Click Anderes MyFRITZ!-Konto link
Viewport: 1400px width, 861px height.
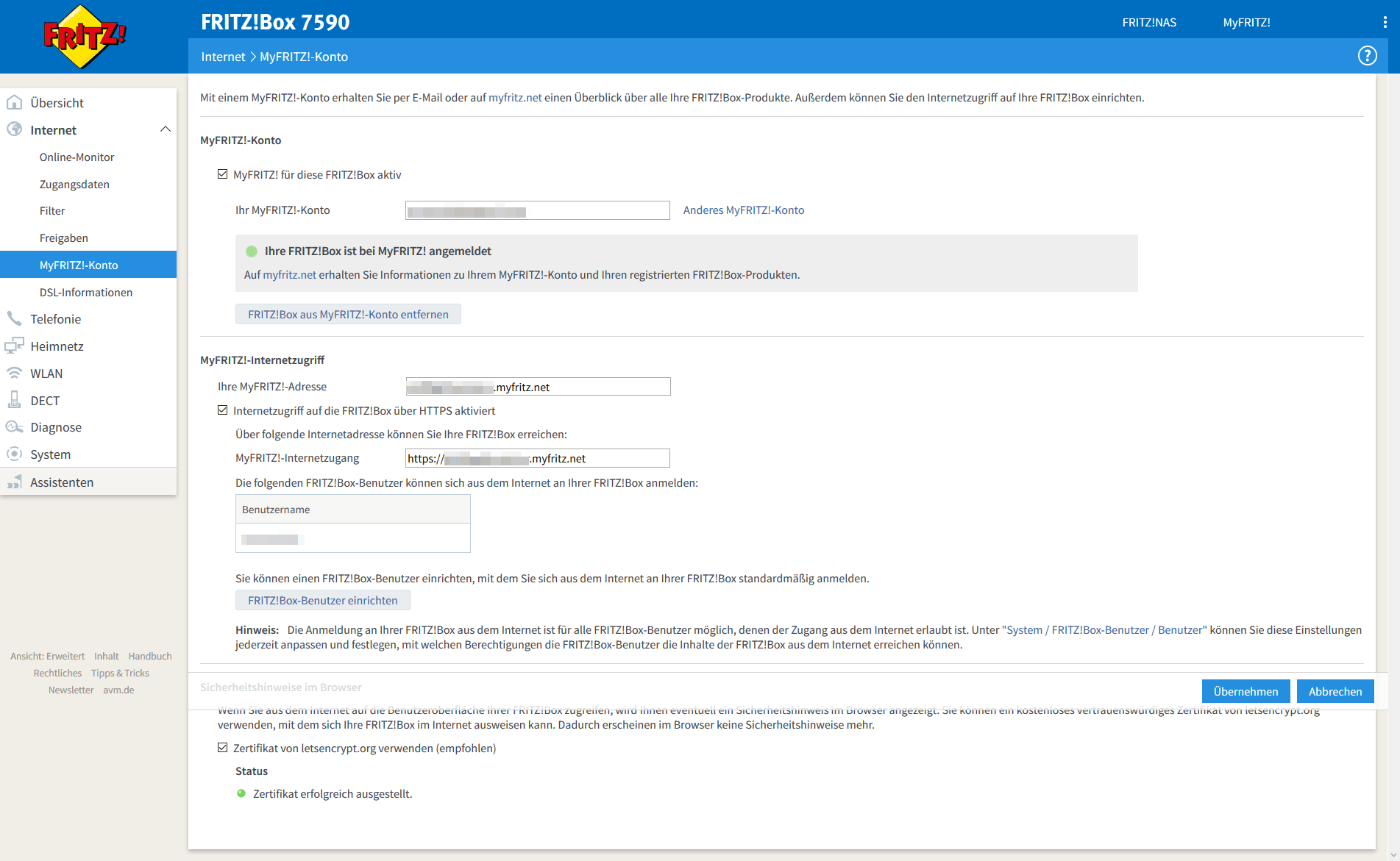pos(744,210)
